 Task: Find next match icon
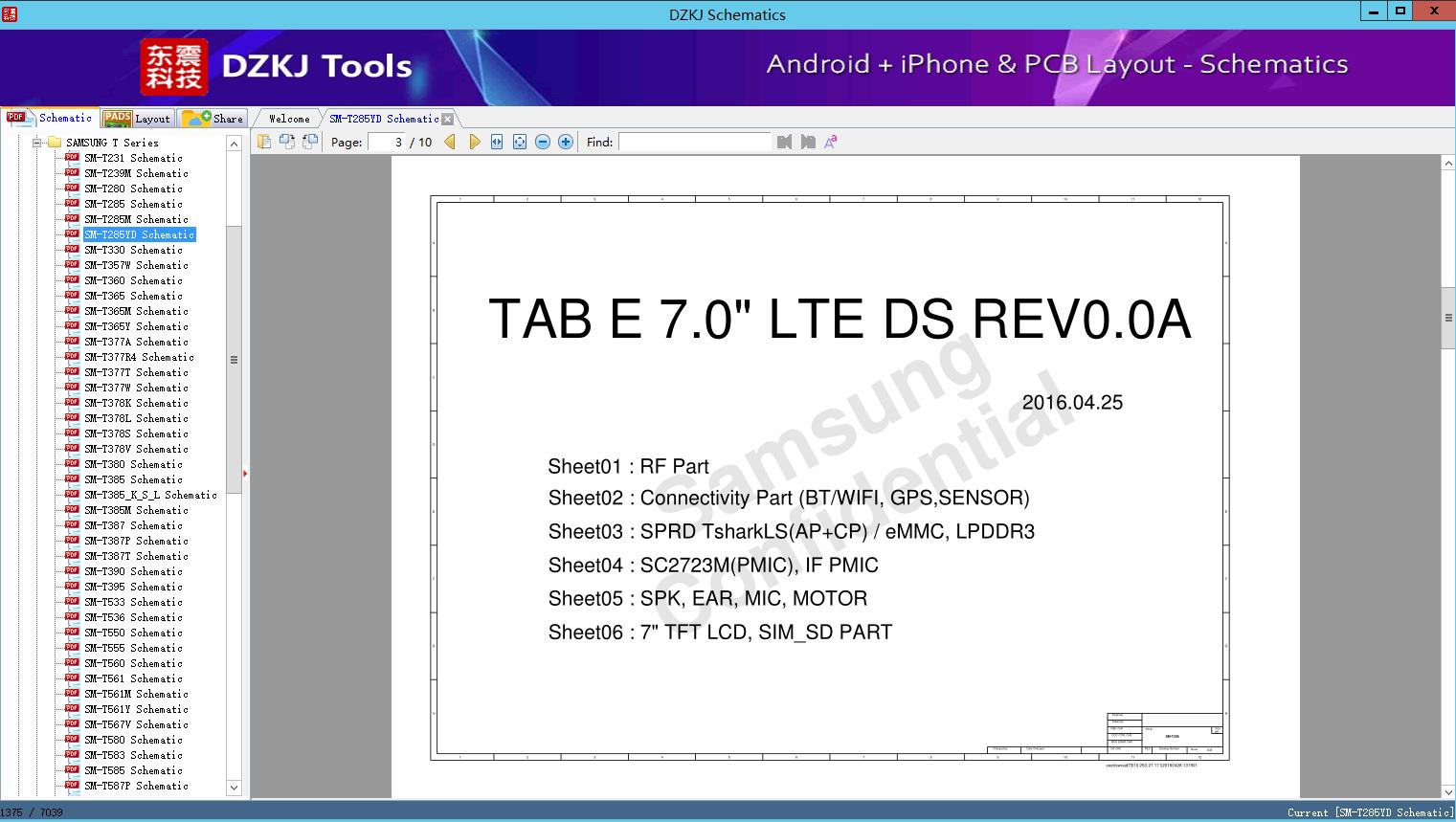click(x=808, y=142)
